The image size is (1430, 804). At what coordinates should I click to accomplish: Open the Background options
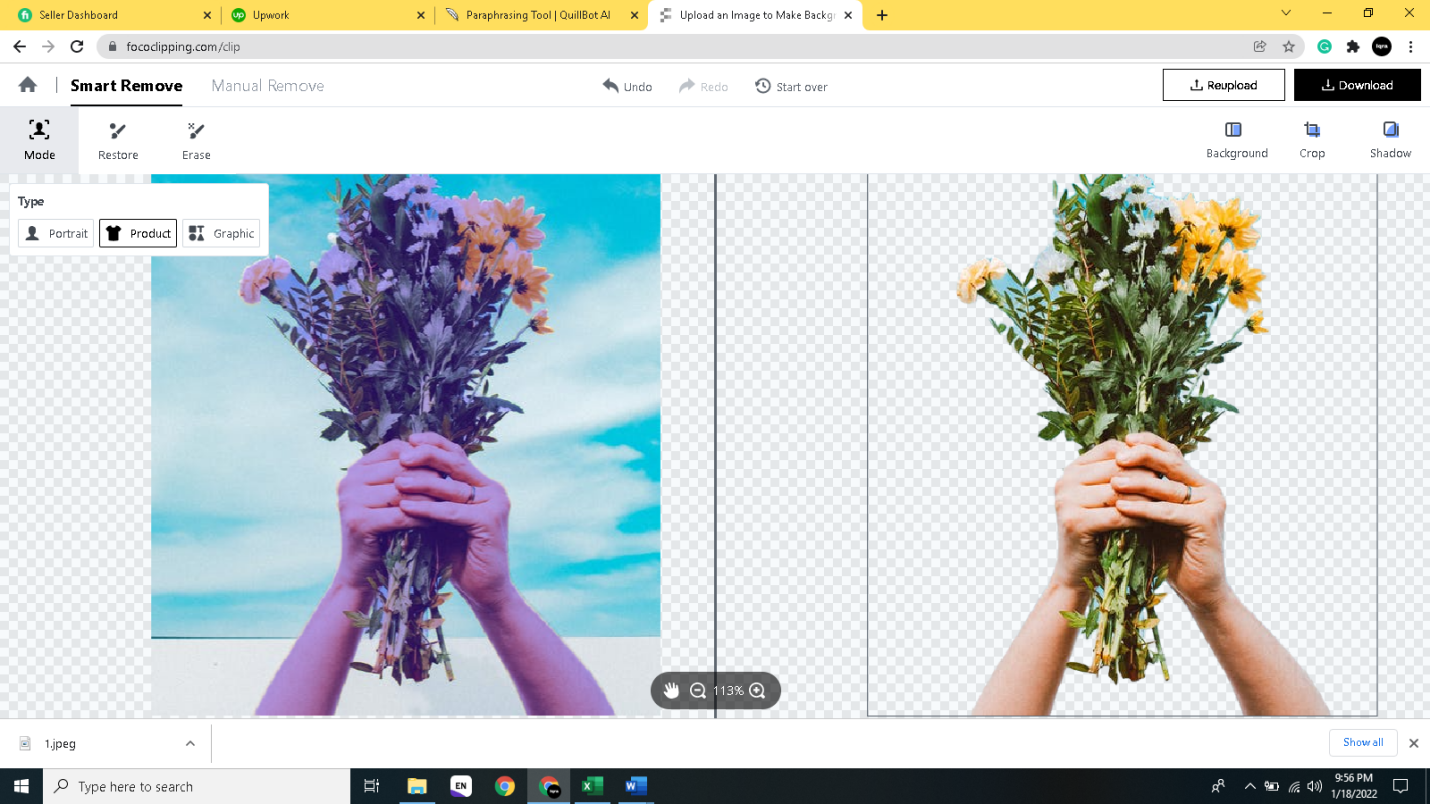[x=1236, y=140]
